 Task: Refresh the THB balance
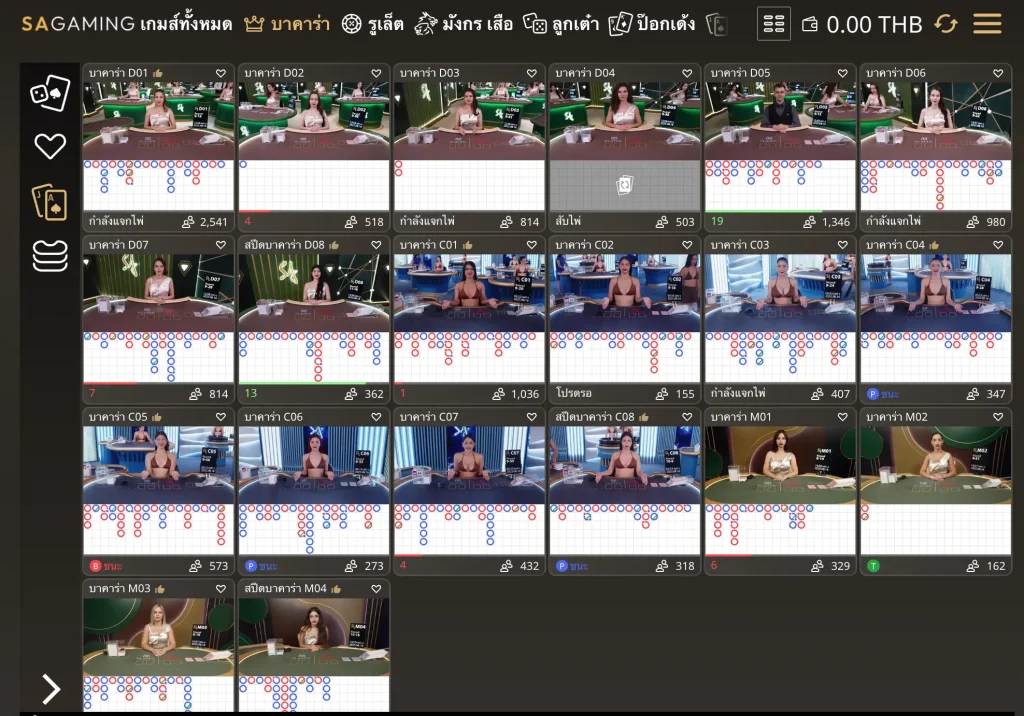[x=945, y=24]
